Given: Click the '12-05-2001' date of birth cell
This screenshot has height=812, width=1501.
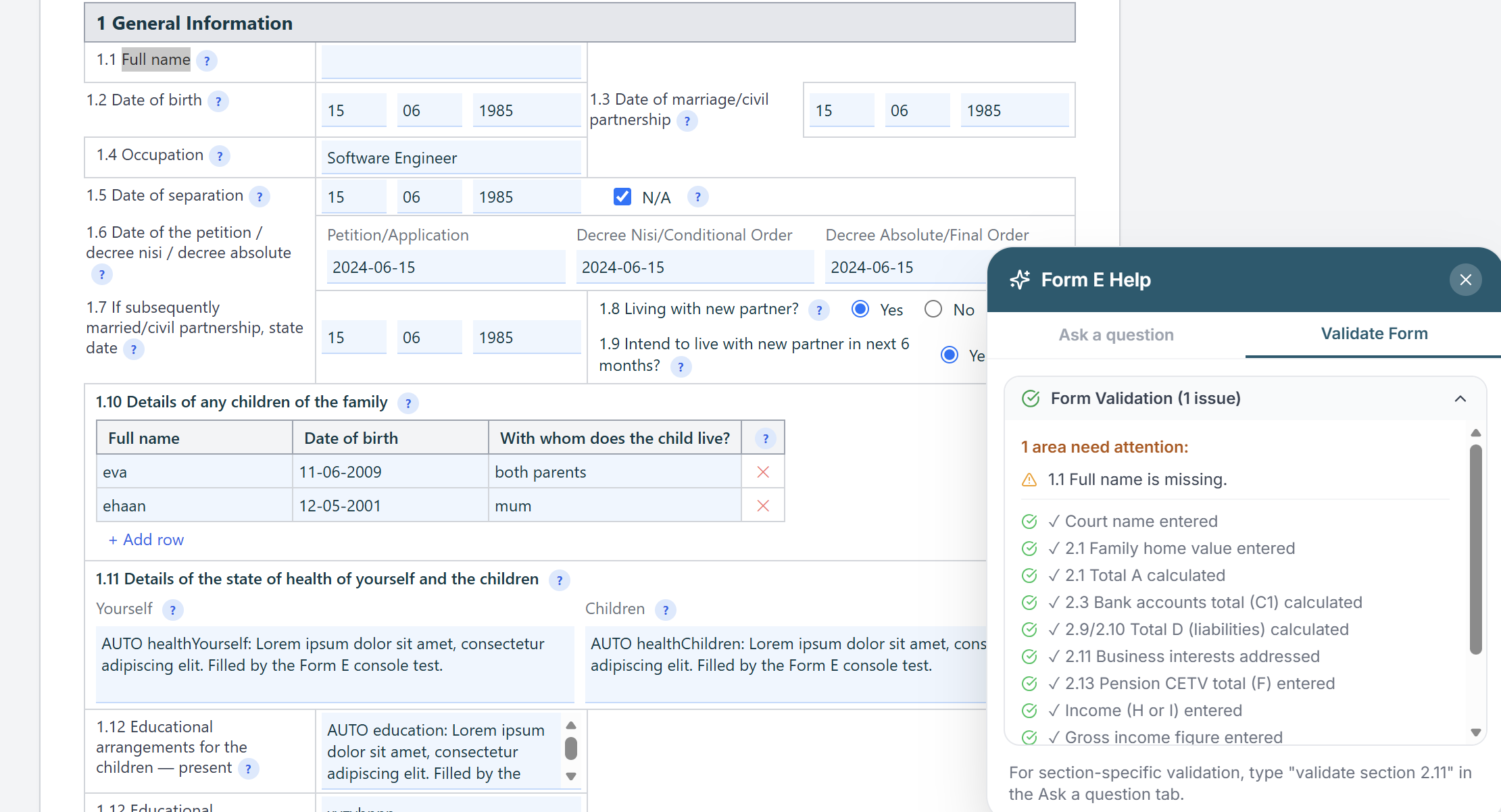Looking at the screenshot, I should coord(391,506).
